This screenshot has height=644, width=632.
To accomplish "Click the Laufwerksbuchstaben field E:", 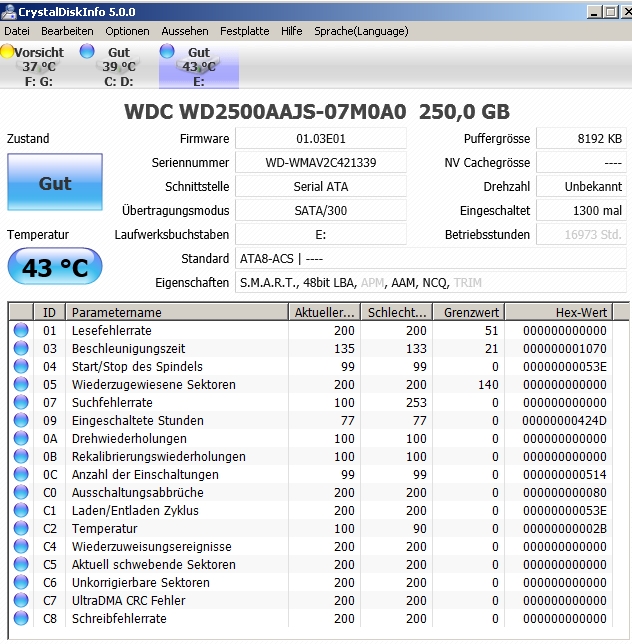I will tap(321, 235).
